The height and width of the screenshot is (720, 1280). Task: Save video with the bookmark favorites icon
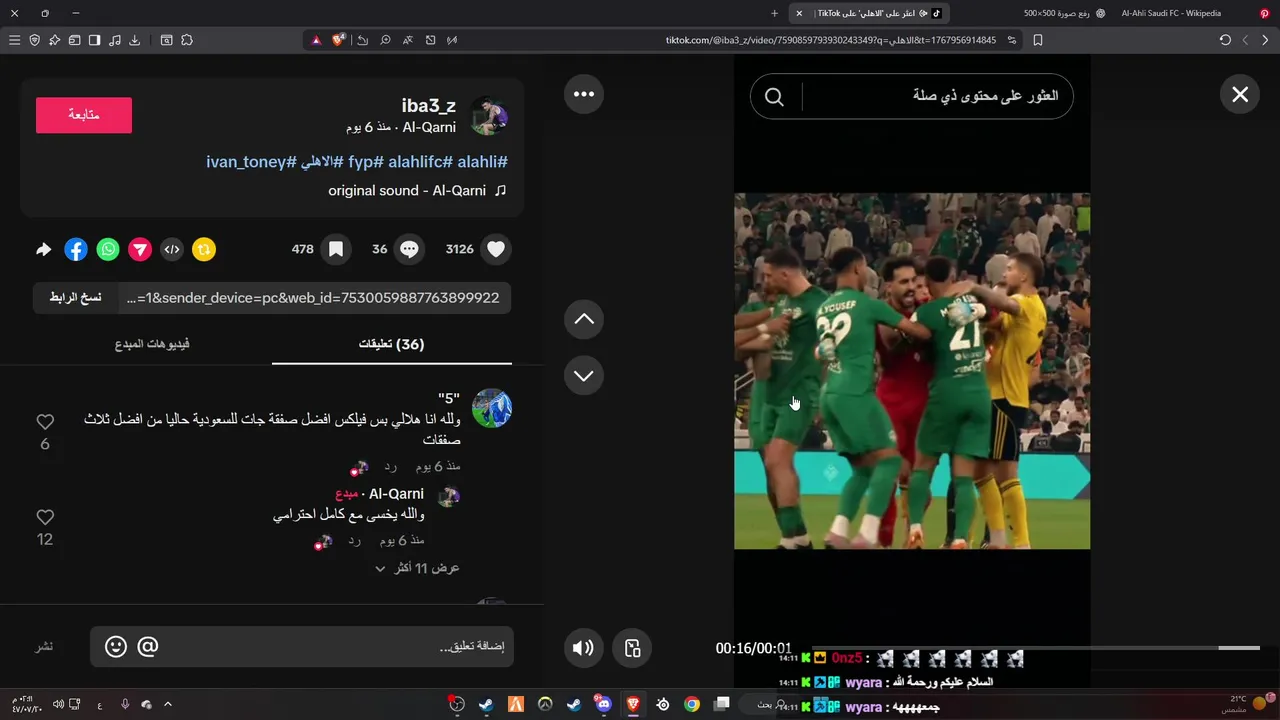tap(336, 249)
